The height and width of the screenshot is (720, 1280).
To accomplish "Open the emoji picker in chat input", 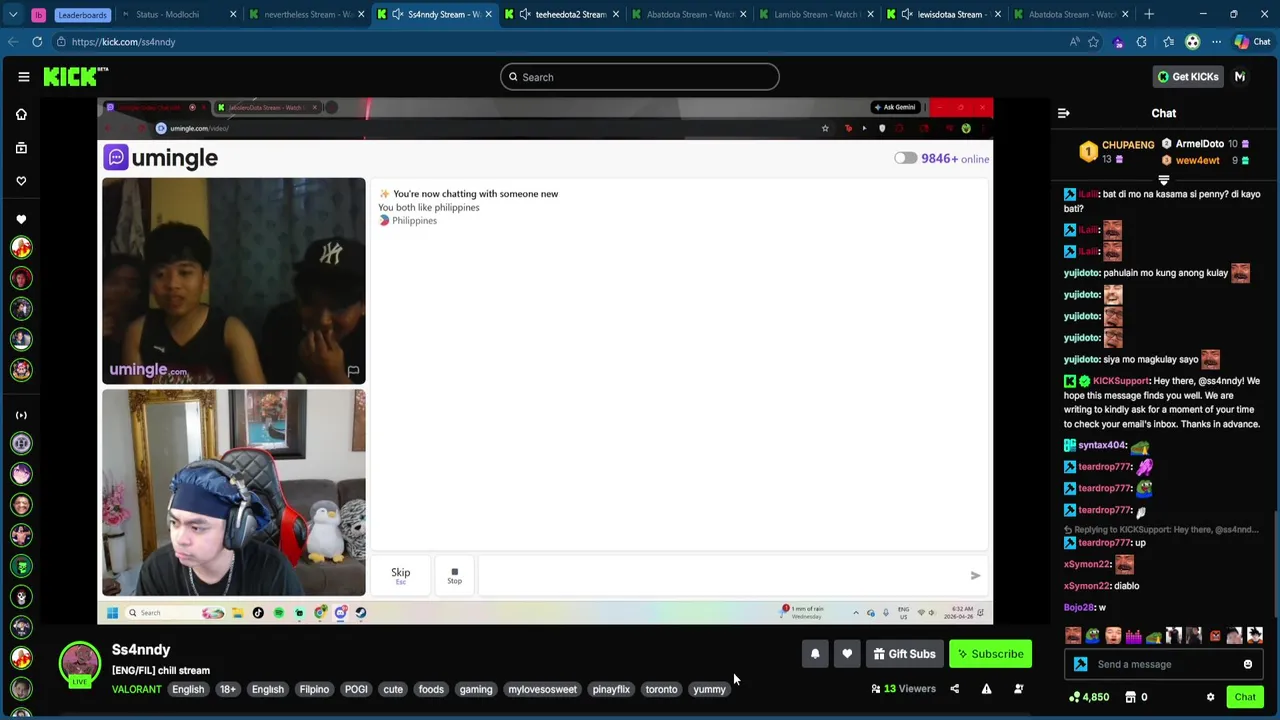I will (1247, 664).
